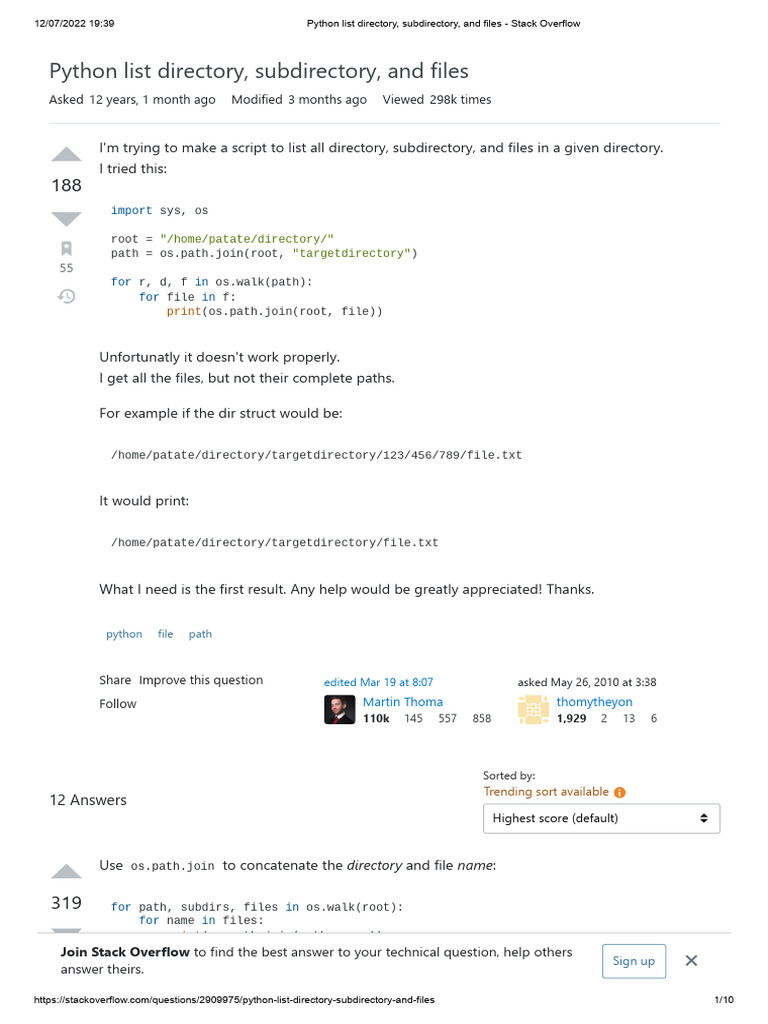Click the Sign up button
Image resolution: width=768 pixels, height=1024 pixels.
coord(633,961)
